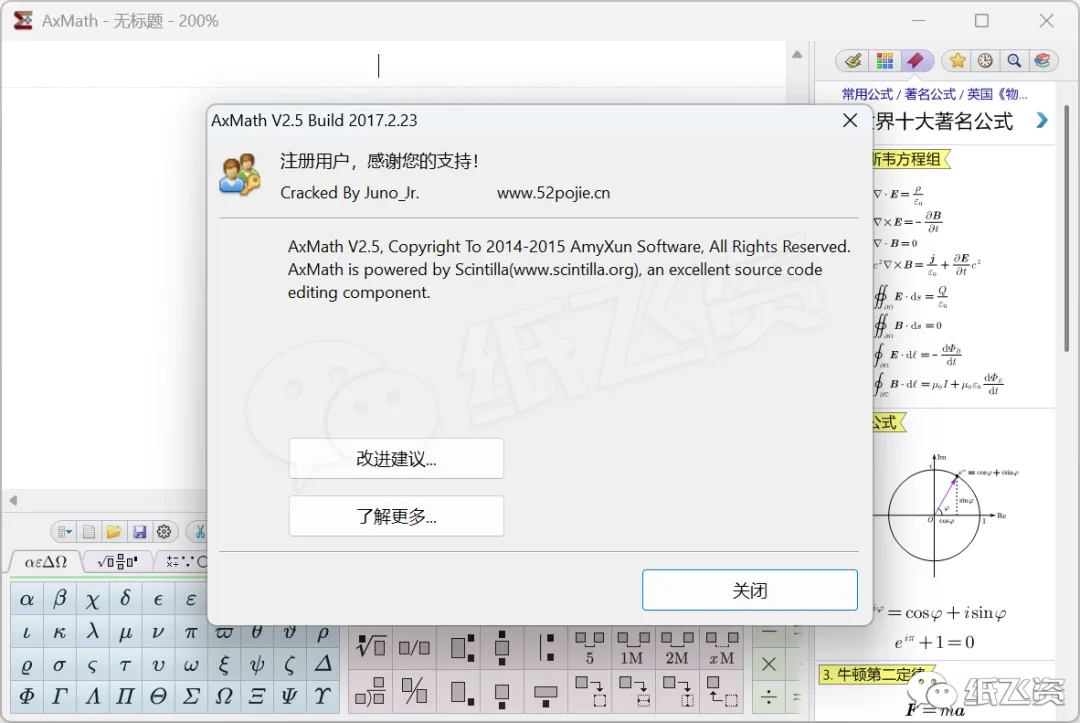
Task: Insert the psi ψ symbol
Action: (257, 664)
